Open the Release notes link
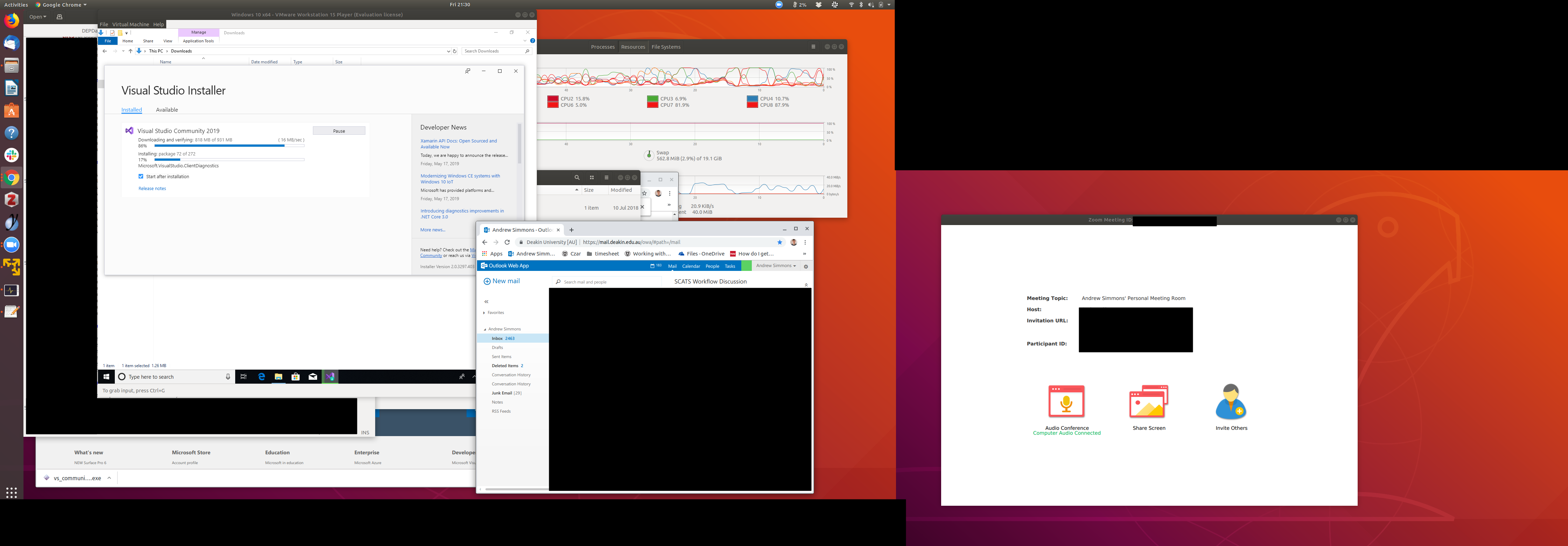The image size is (1568, 546). 152,189
